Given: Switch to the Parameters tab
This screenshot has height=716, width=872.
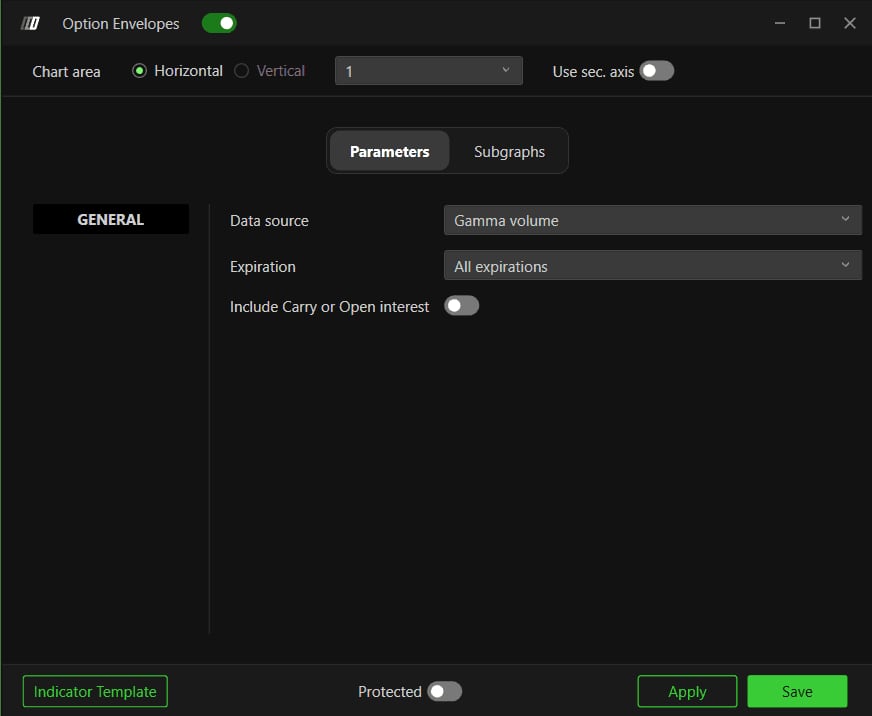Looking at the screenshot, I should coord(389,151).
